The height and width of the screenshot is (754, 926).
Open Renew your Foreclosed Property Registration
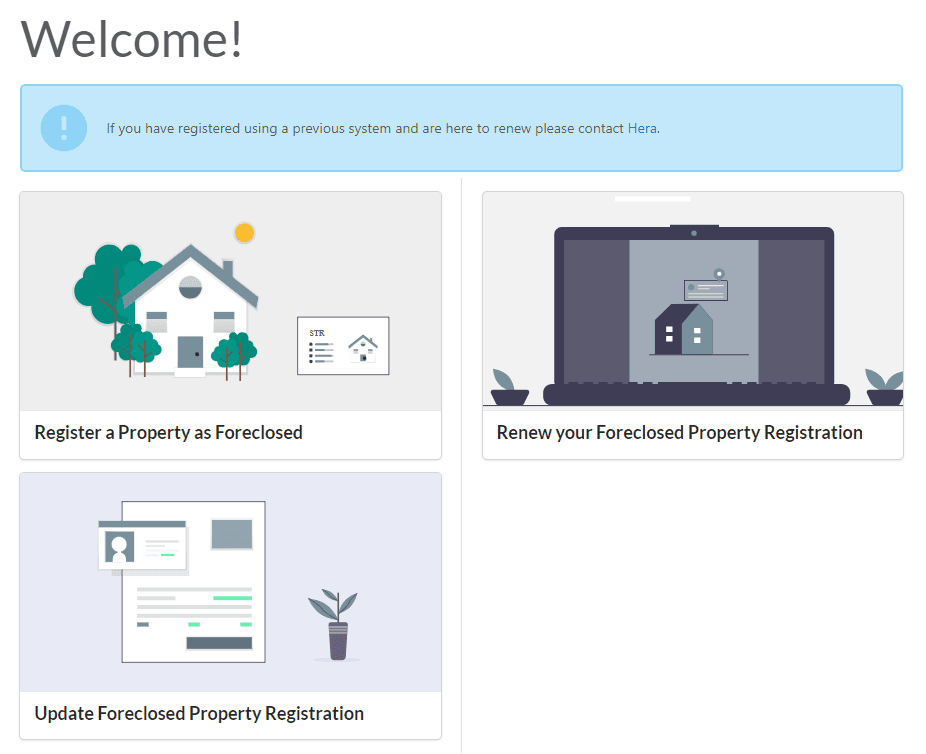coord(679,432)
